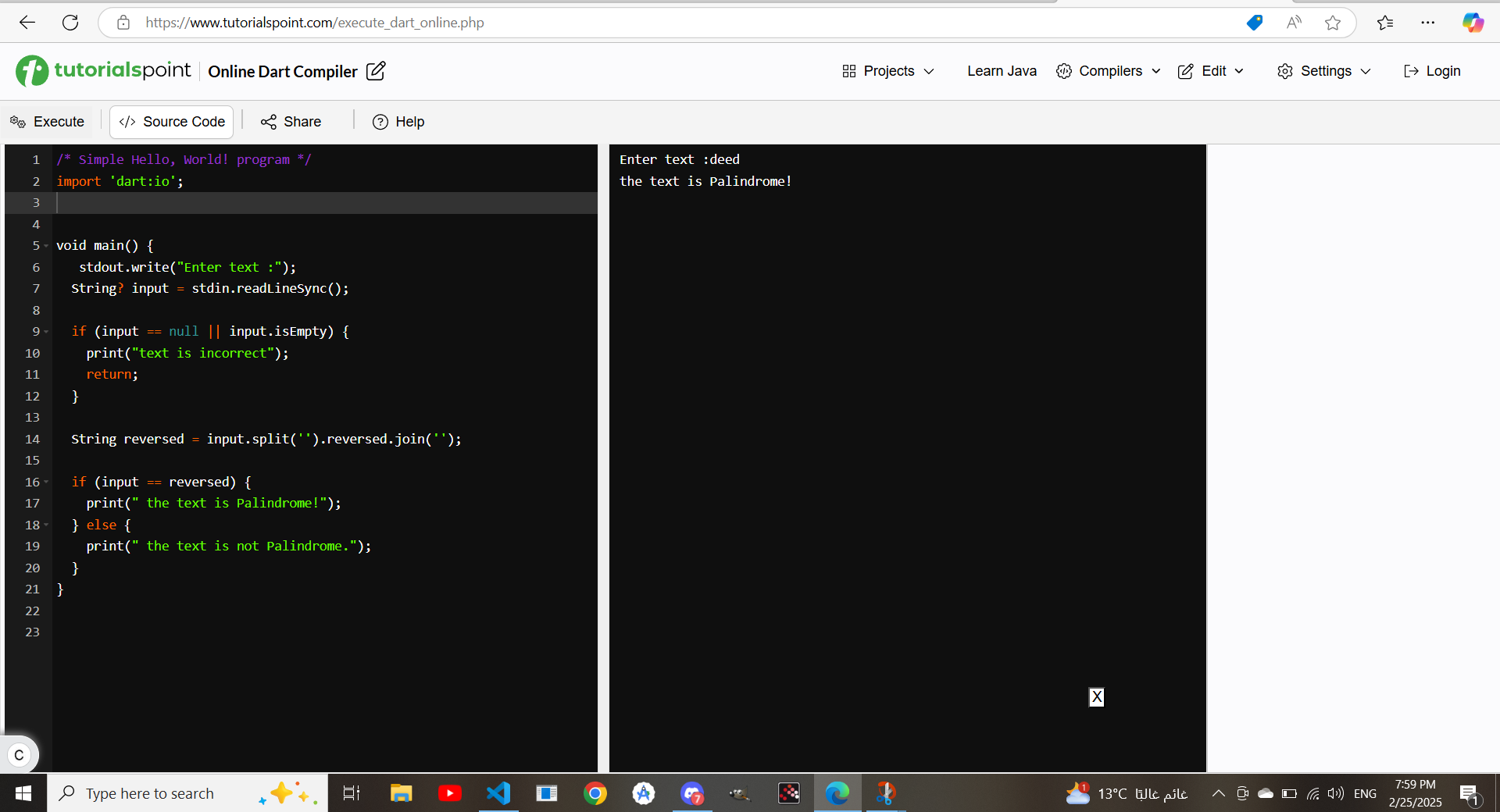Click the taskbar search box
Screen dimensions: 1500x812
[187, 793]
